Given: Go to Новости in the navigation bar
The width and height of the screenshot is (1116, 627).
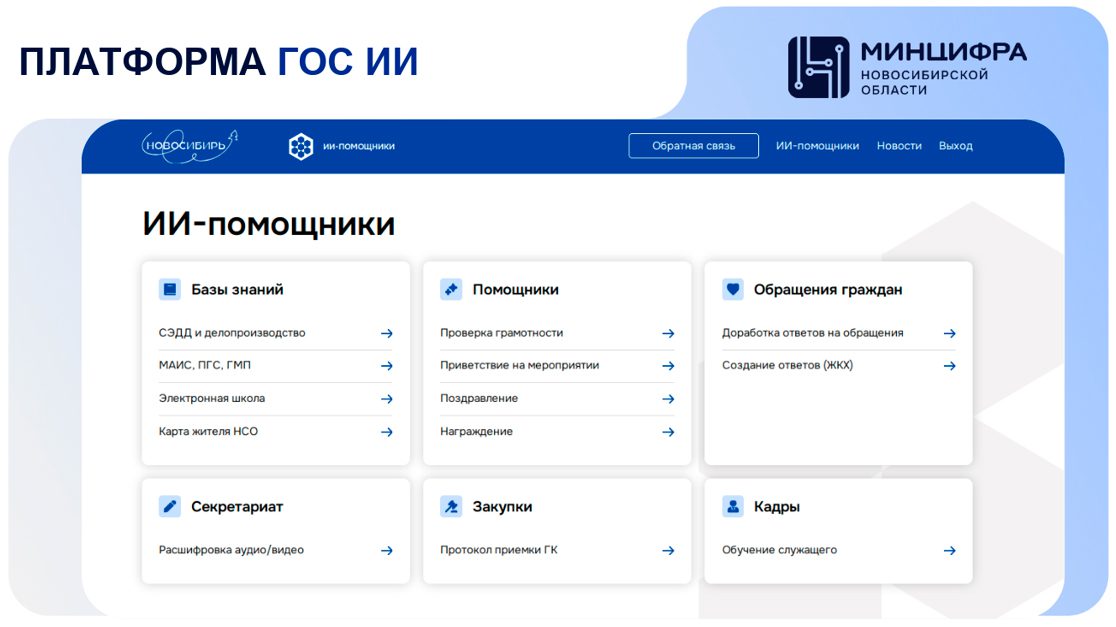Looking at the screenshot, I should 899,146.
